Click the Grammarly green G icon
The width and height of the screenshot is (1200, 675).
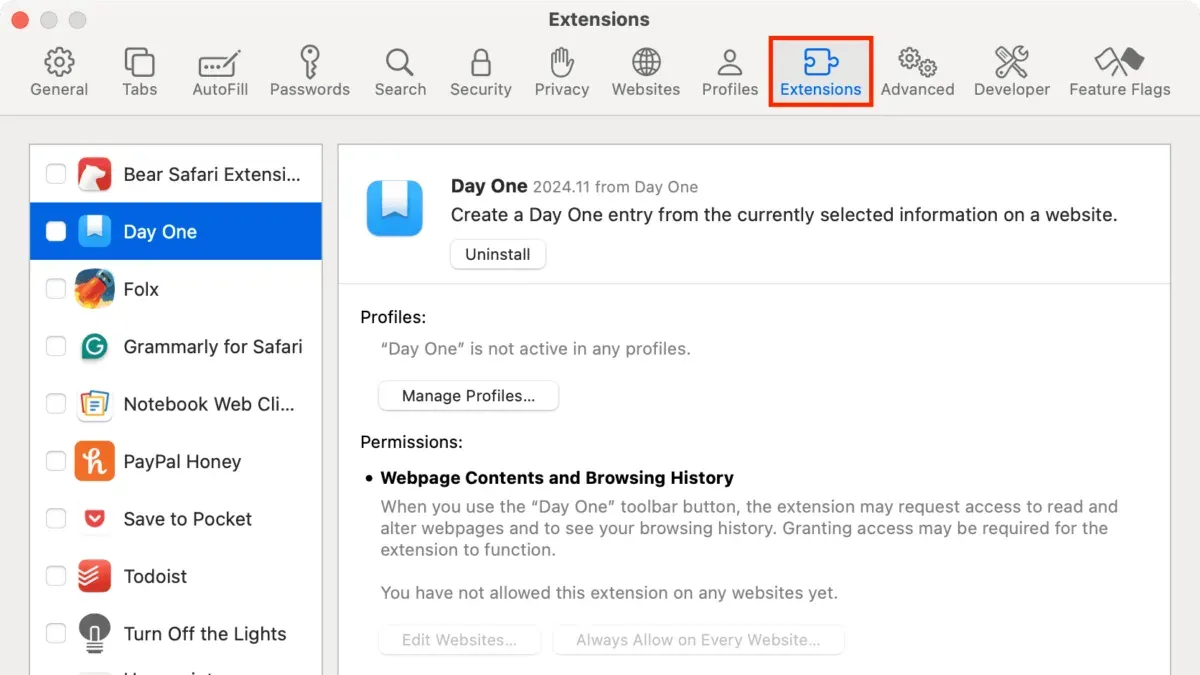coord(95,346)
